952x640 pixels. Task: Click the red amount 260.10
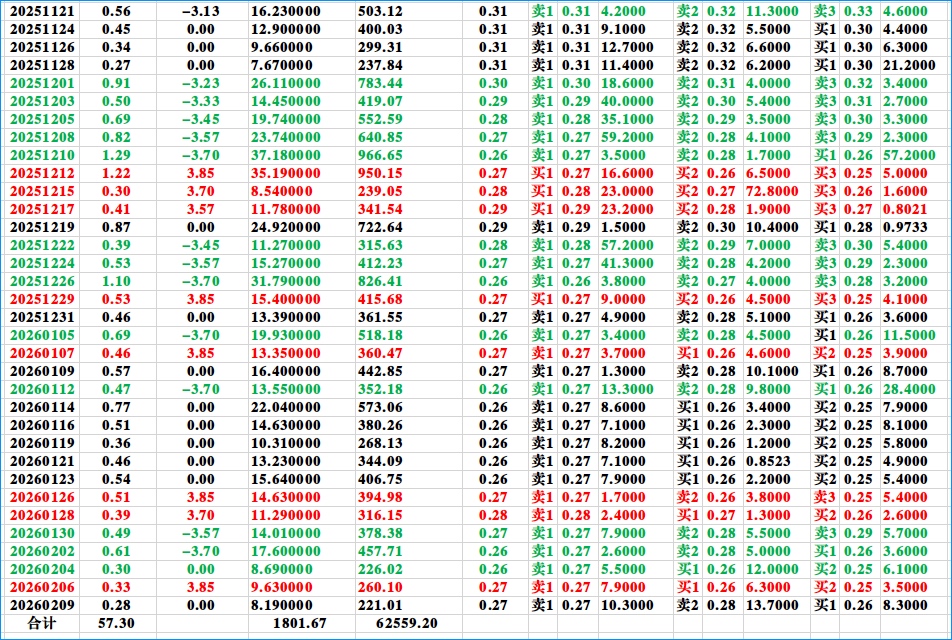point(380,587)
